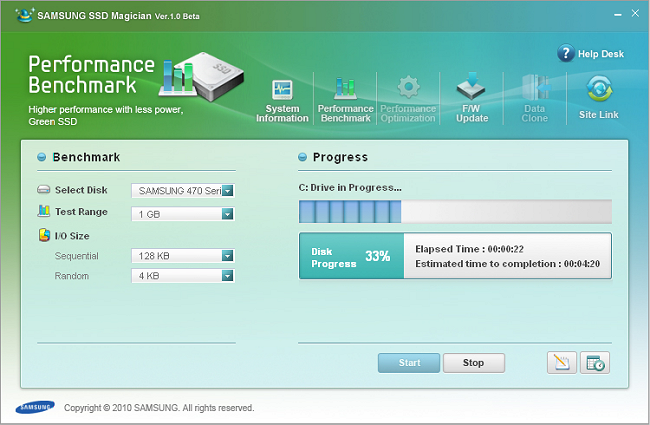Click the Ver.1.0 Beta title text
Screen dimensions: 650x425
tap(177, 16)
